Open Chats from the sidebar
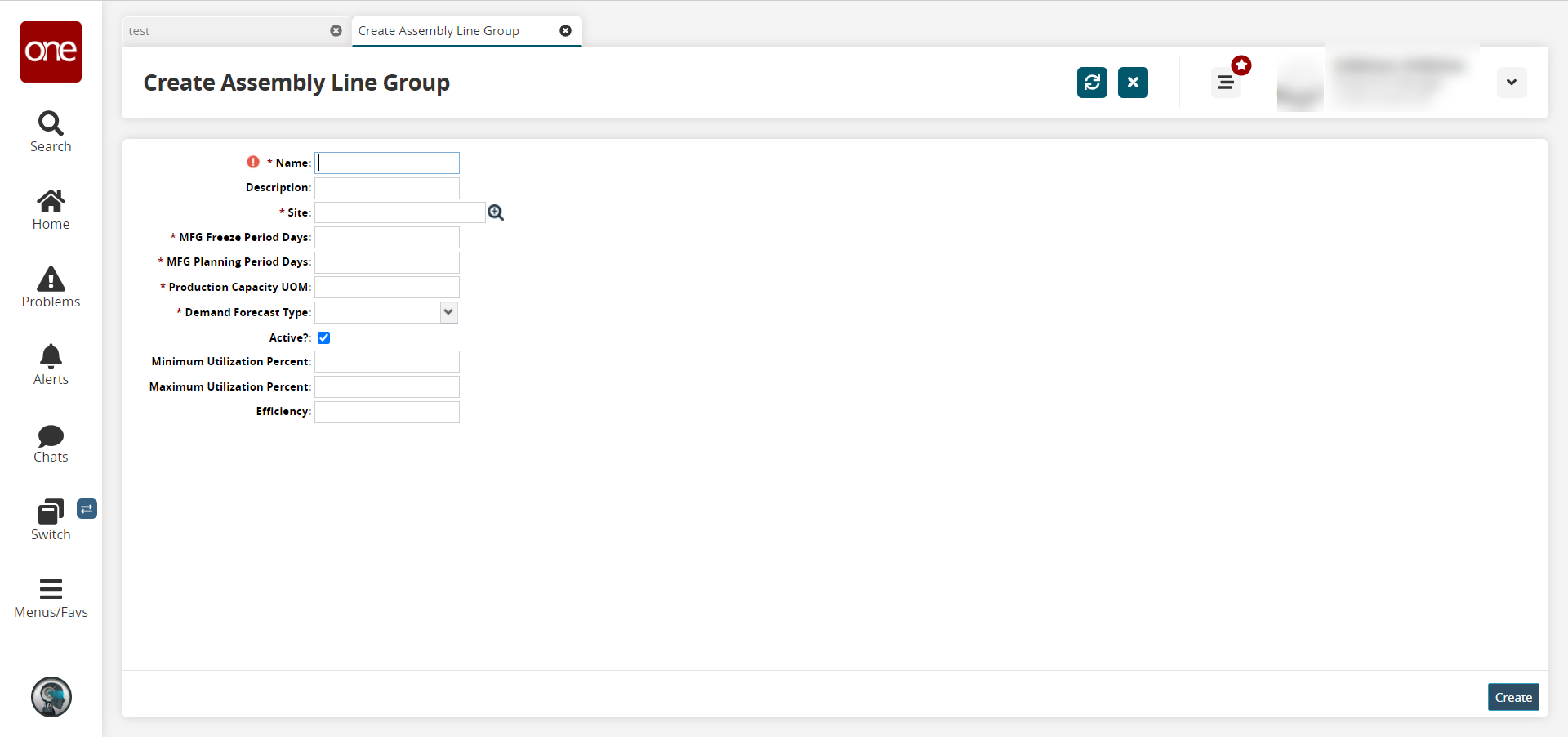This screenshot has width=1568, height=737. (x=51, y=444)
